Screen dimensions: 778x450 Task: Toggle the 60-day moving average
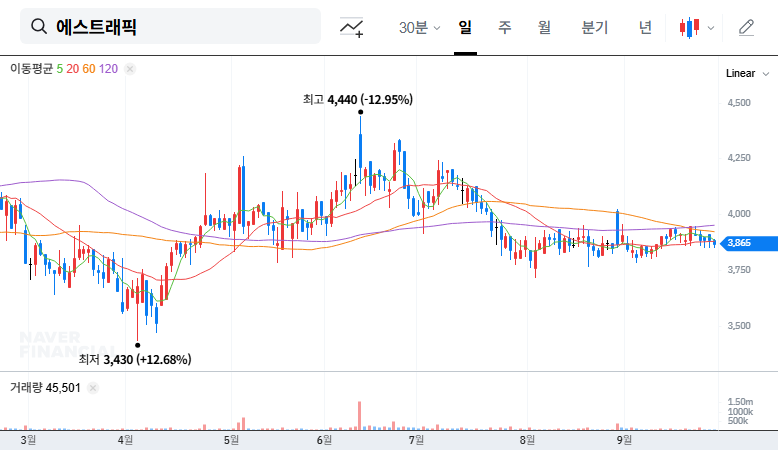pos(89,69)
